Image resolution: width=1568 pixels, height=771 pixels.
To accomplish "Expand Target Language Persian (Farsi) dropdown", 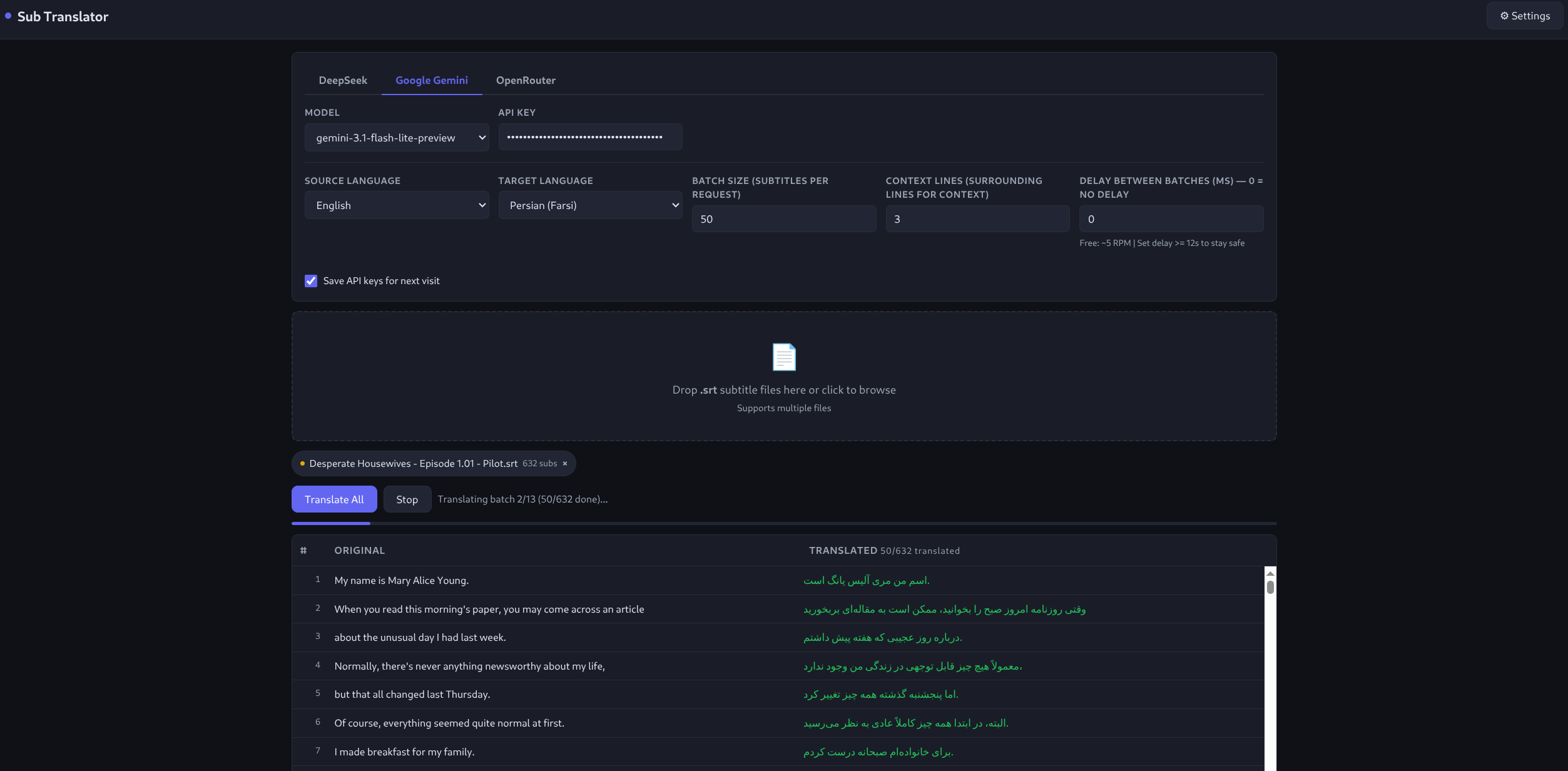I will [x=589, y=205].
